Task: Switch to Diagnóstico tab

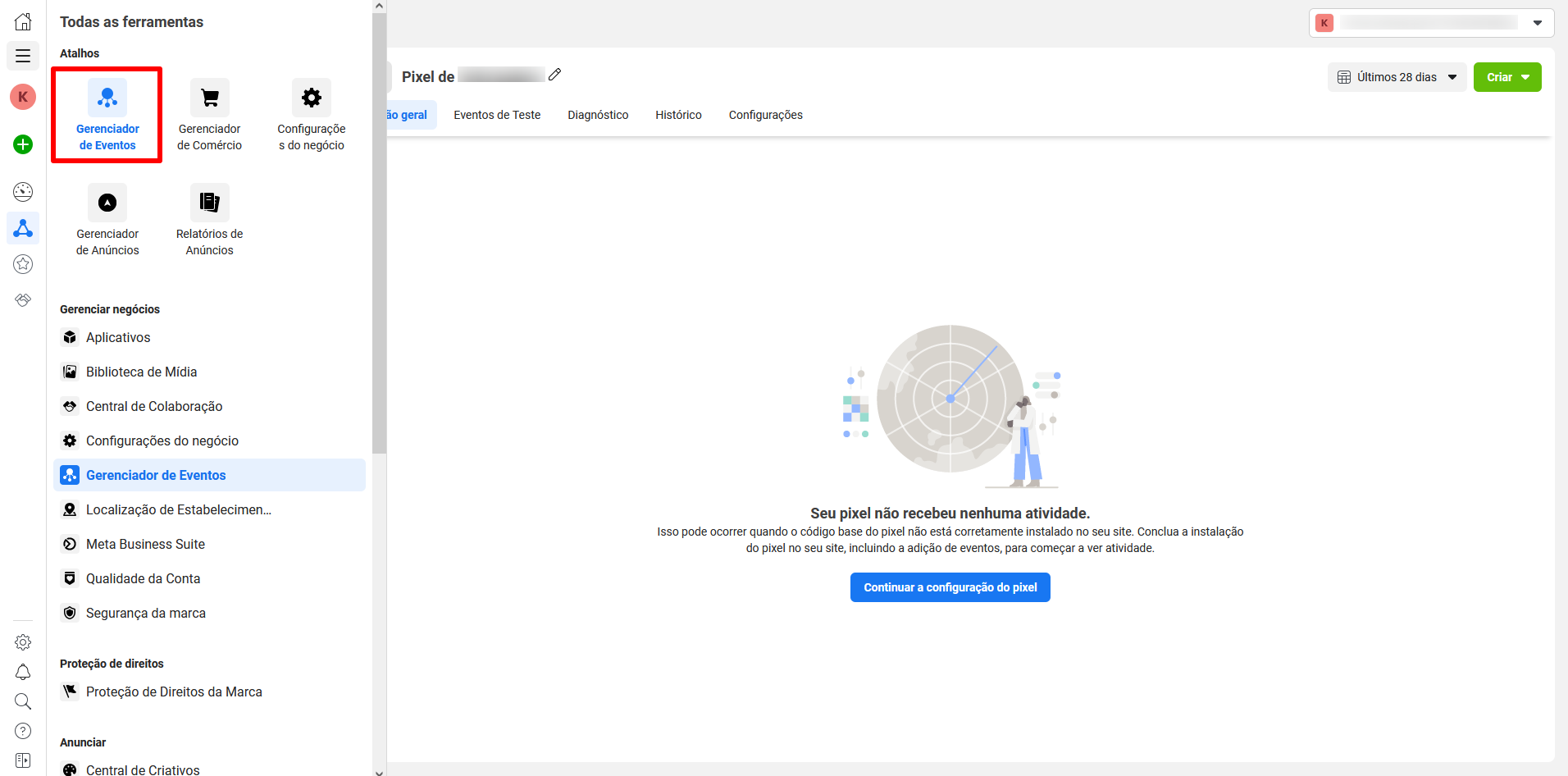Action: click(x=598, y=115)
